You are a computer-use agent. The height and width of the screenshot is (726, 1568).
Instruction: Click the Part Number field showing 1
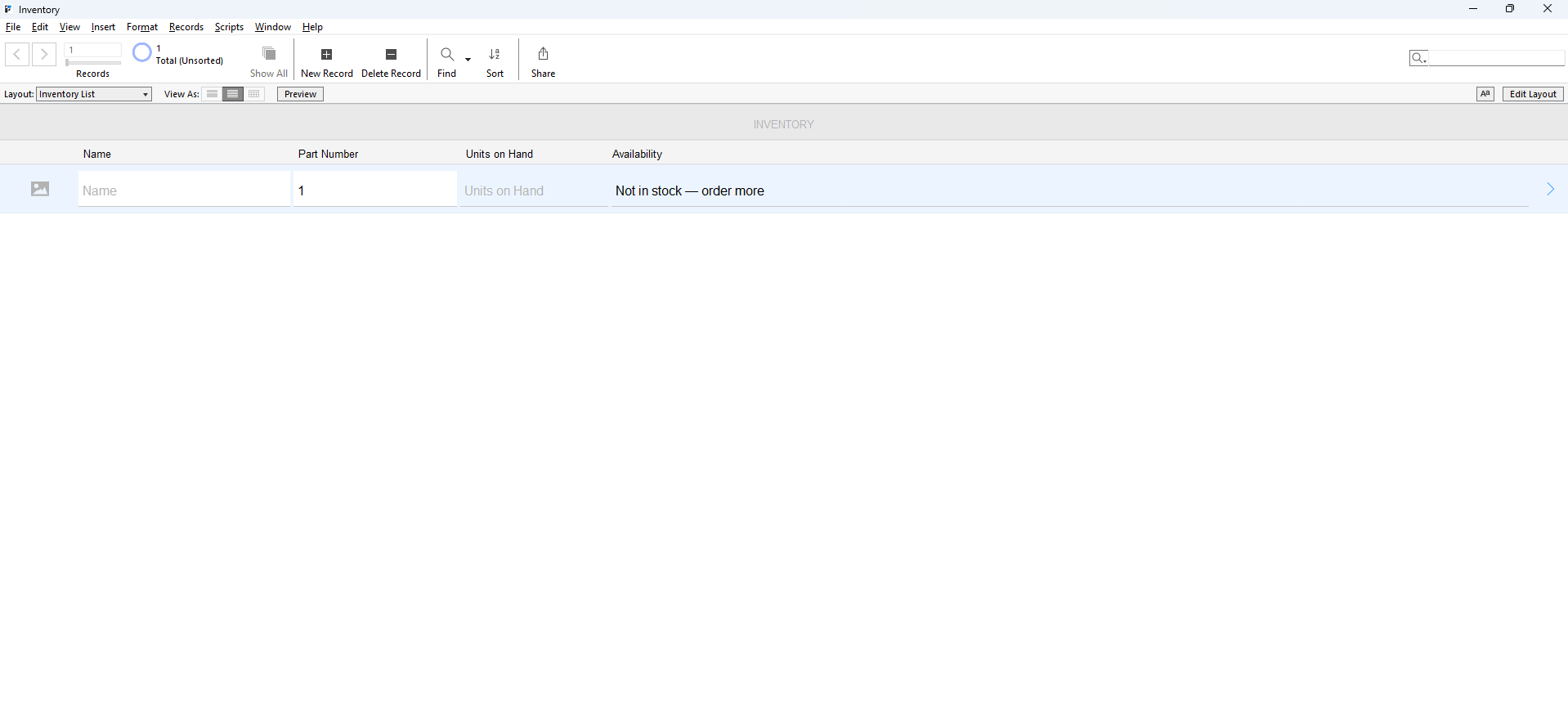(375, 189)
